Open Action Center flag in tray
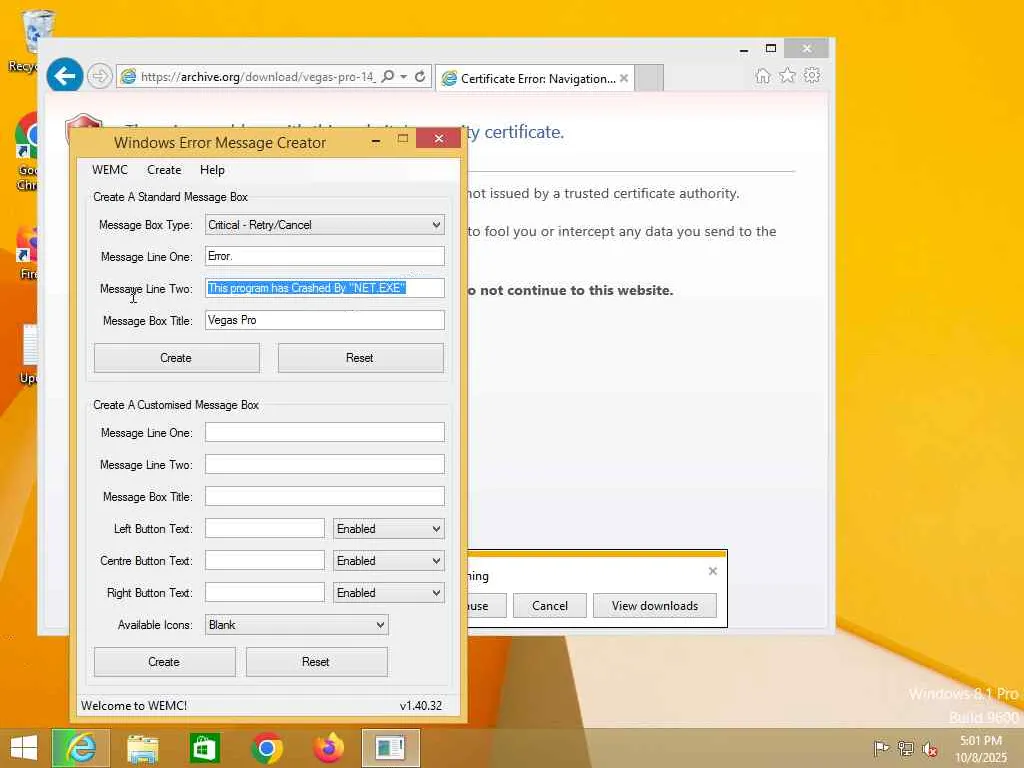This screenshot has width=1024, height=768. pos(881,748)
